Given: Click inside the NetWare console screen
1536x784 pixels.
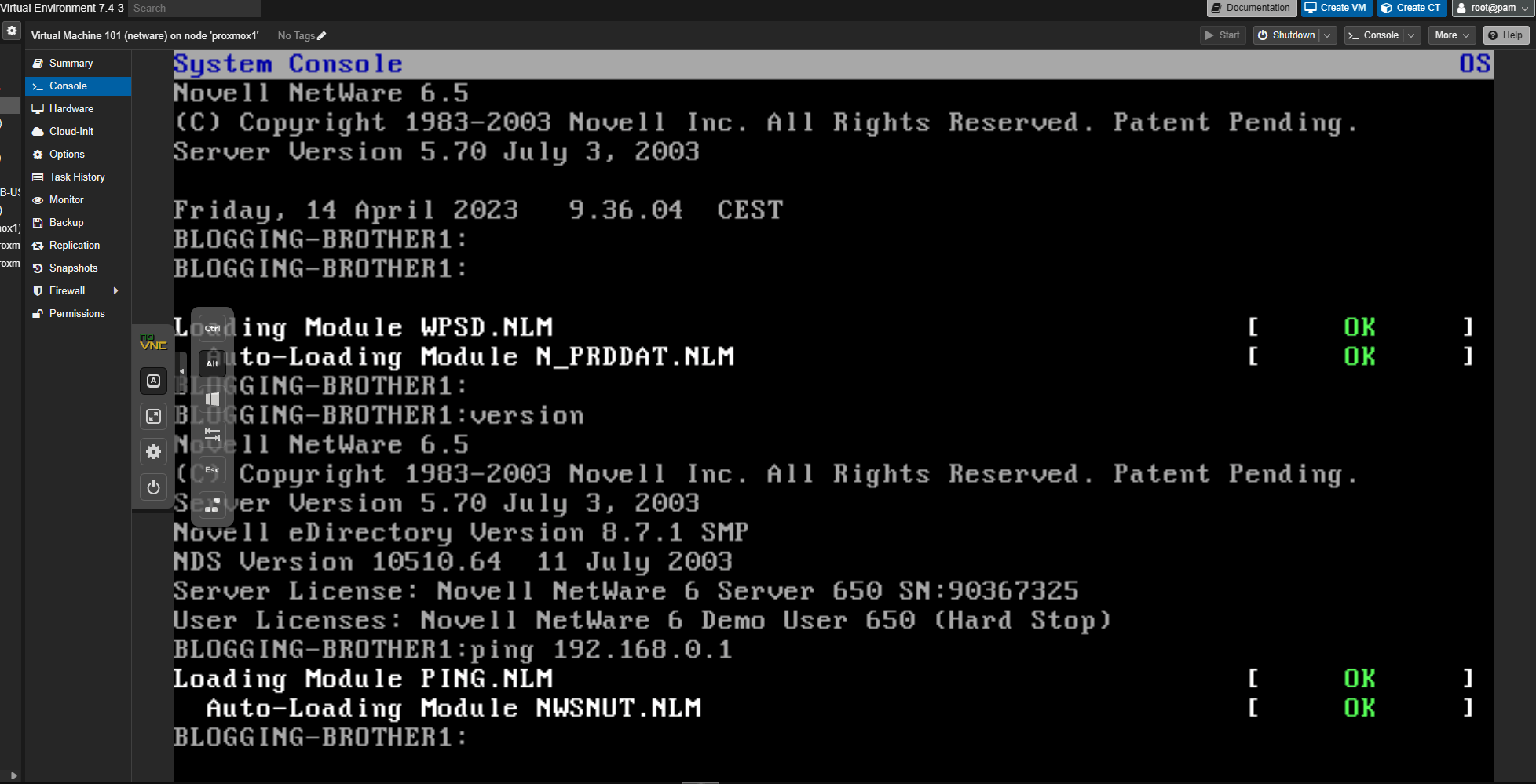Looking at the screenshot, I should (833, 416).
